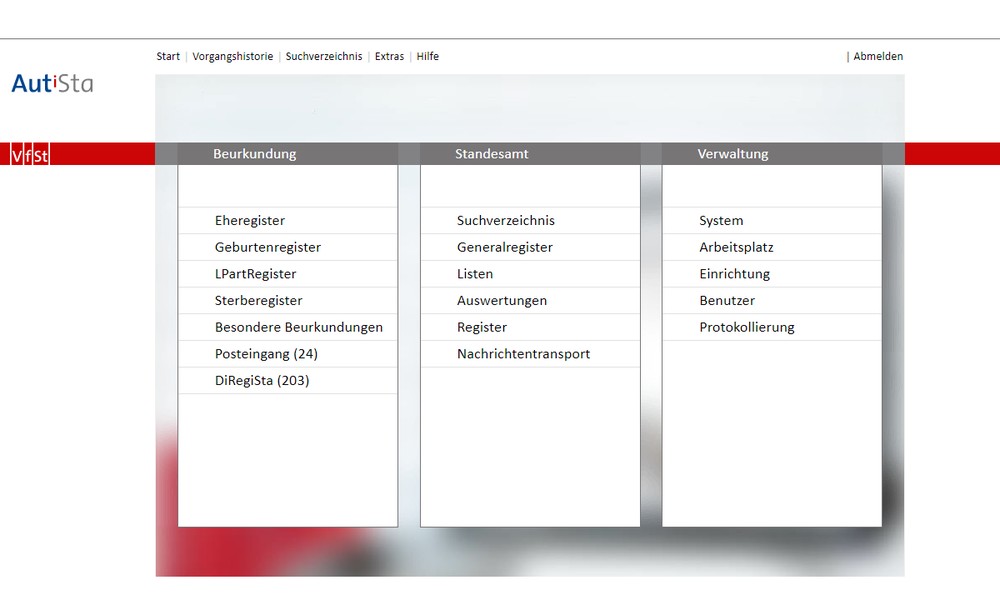Log out via Abmelden link
This screenshot has height=600, width=1000.
pyautogui.click(x=877, y=57)
